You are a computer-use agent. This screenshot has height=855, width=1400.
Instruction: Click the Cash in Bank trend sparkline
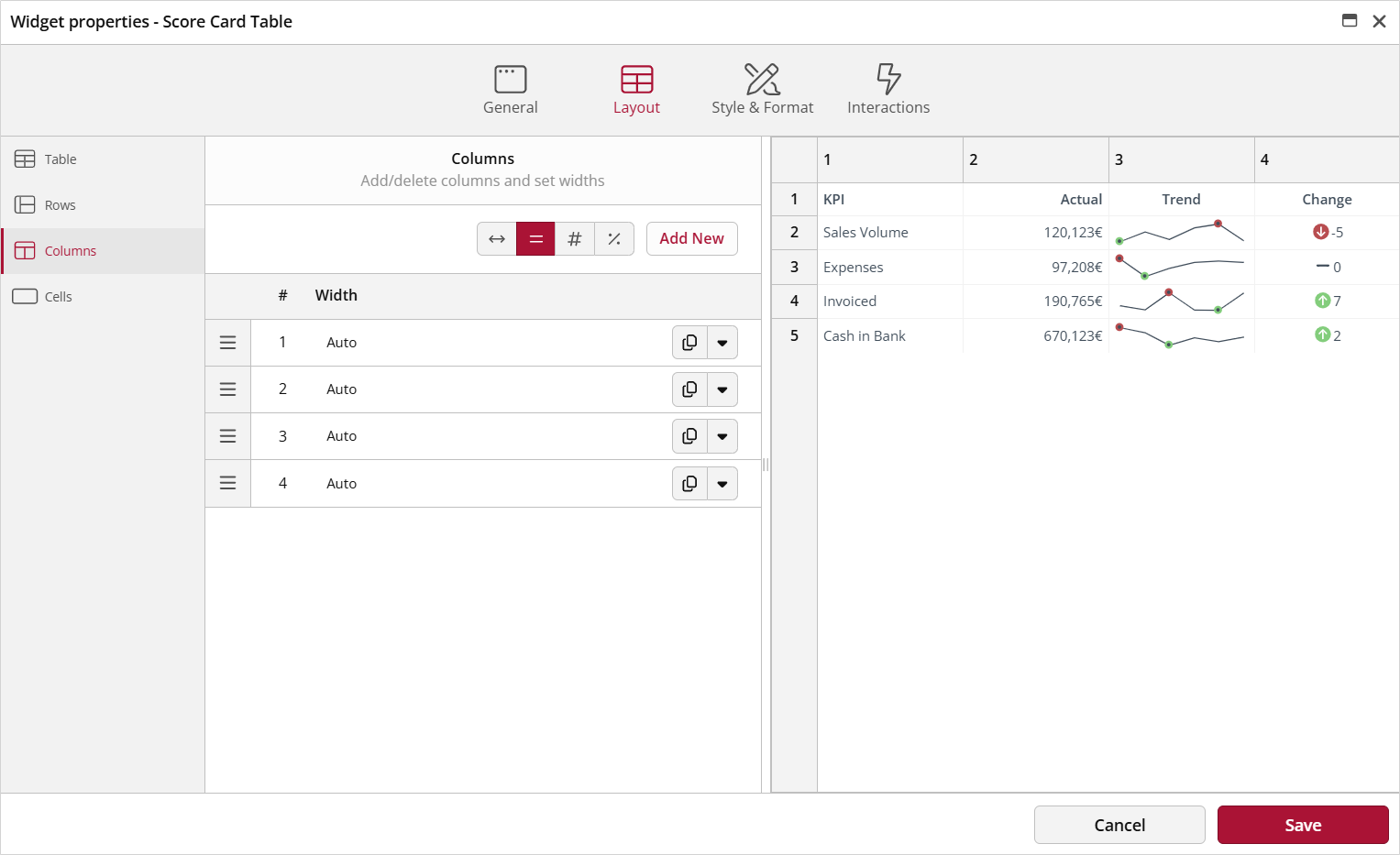point(1181,335)
